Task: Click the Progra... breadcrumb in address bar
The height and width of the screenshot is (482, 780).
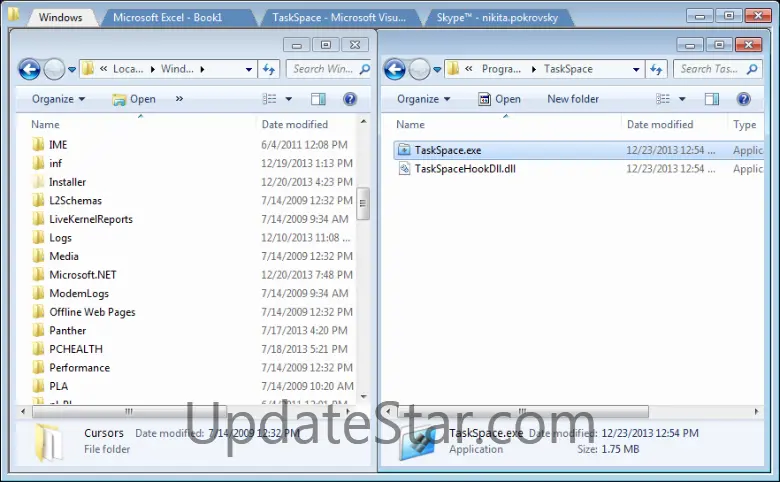Action: coord(501,69)
